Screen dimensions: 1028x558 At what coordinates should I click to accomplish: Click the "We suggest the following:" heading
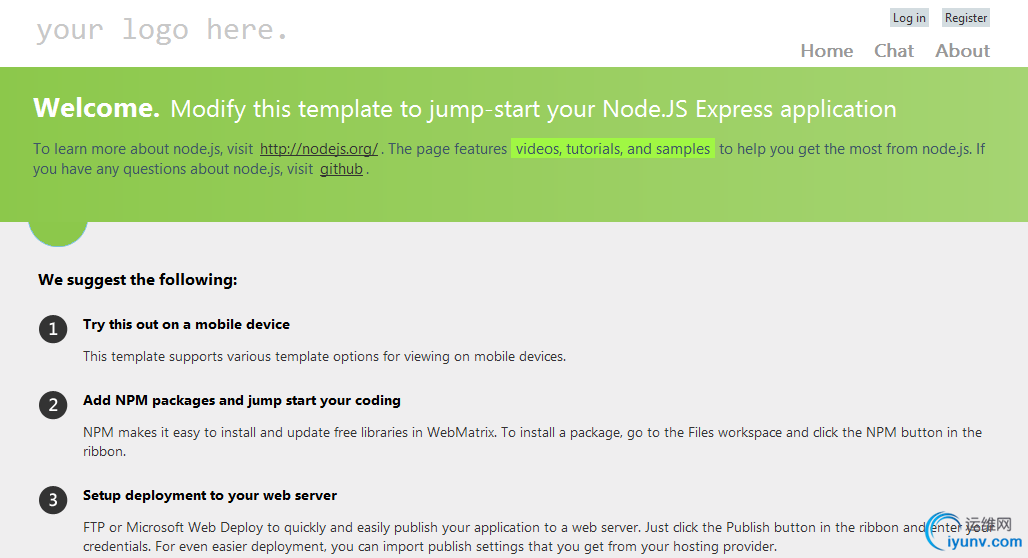click(138, 280)
